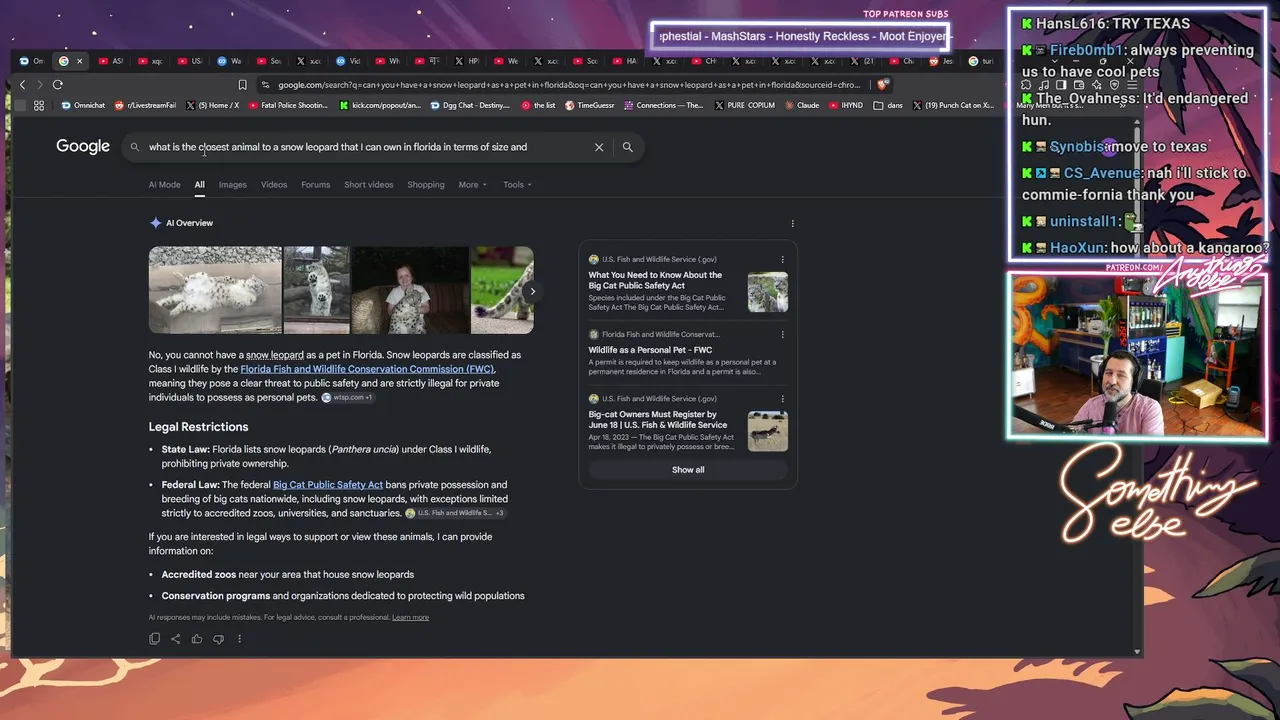Open the Brave shields icon in address bar
The height and width of the screenshot is (720, 1280).
[881, 85]
